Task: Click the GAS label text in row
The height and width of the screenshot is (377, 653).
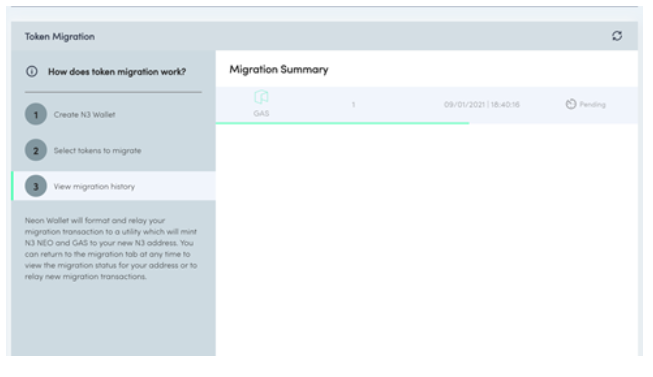Action: 261,113
